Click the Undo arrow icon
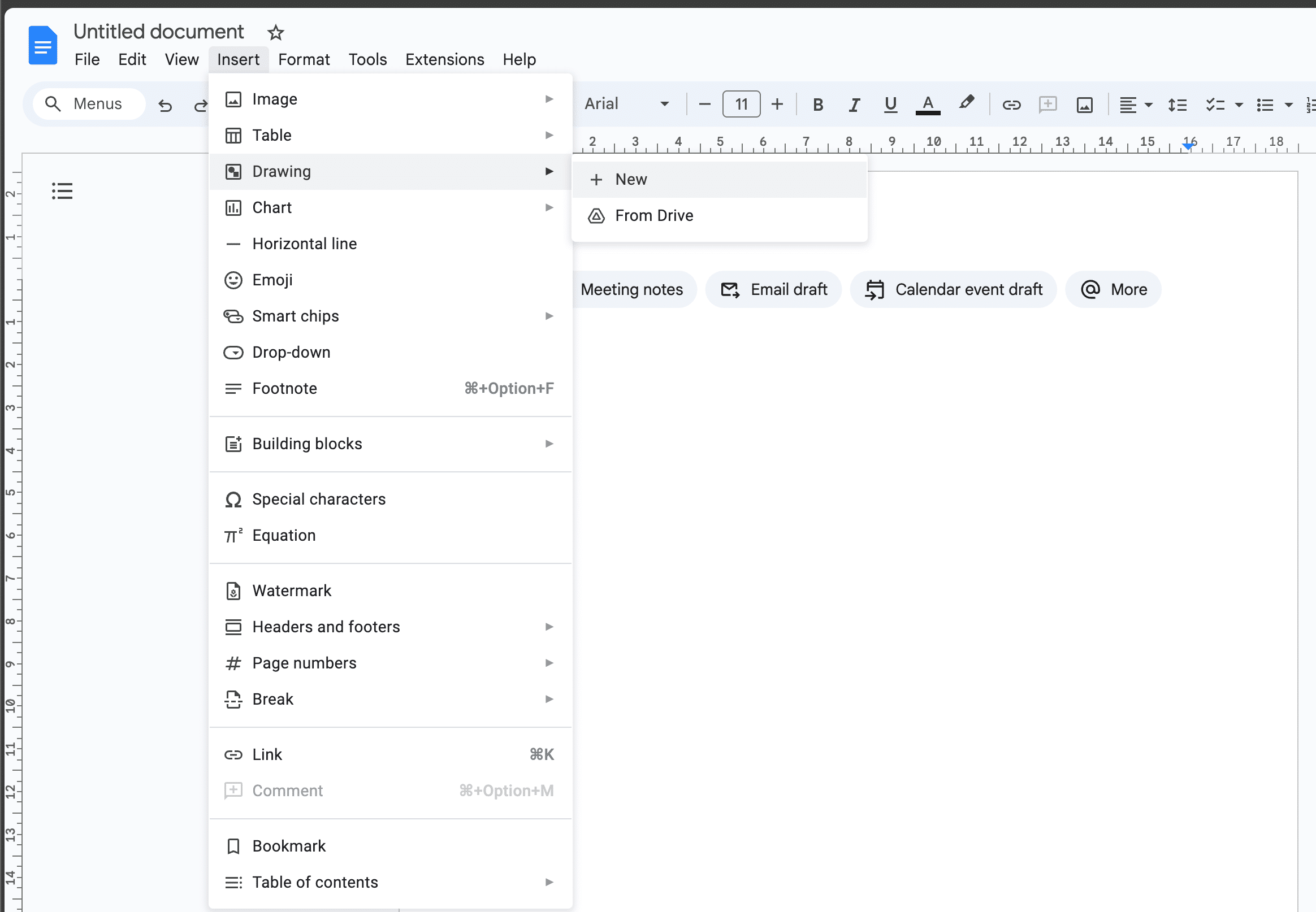 click(165, 105)
